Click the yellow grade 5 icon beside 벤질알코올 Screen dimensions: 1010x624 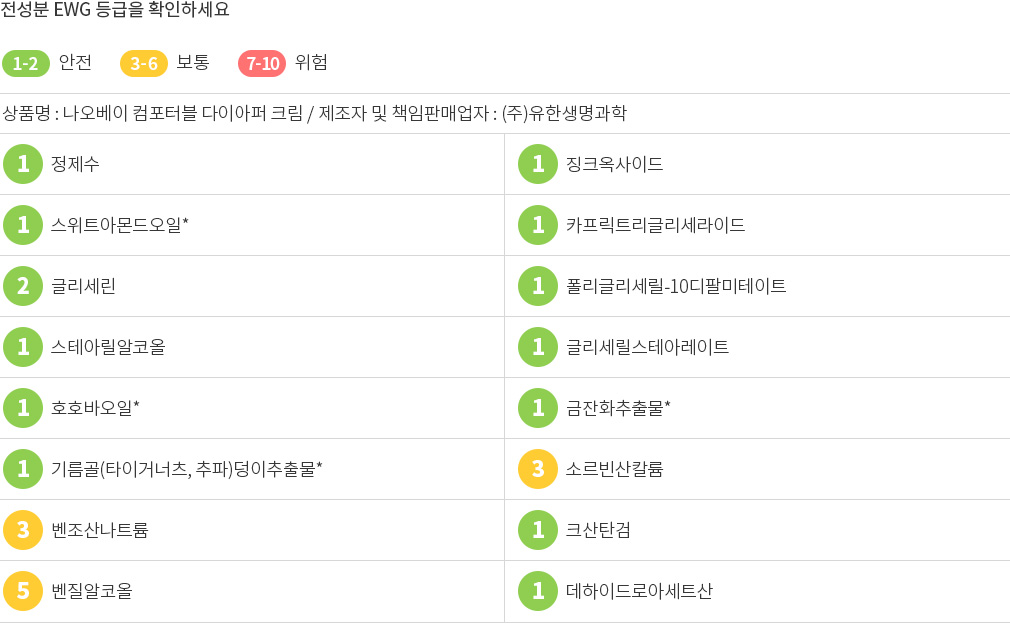click(x=23, y=591)
